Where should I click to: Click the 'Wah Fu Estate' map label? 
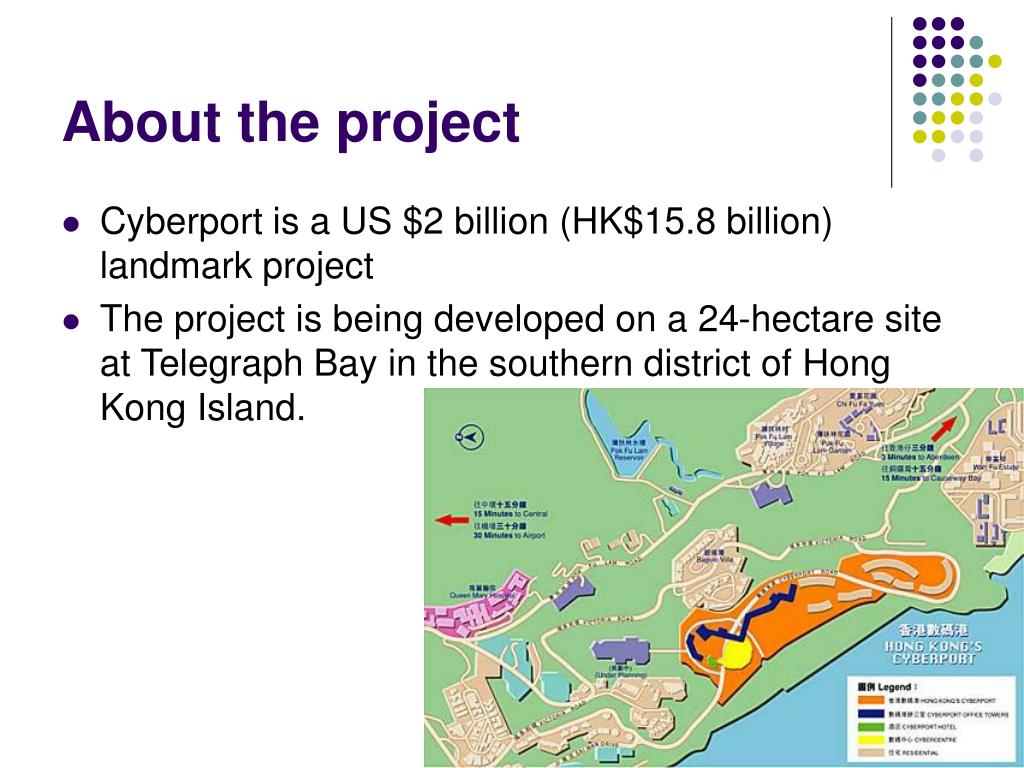[x=996, y=467]
